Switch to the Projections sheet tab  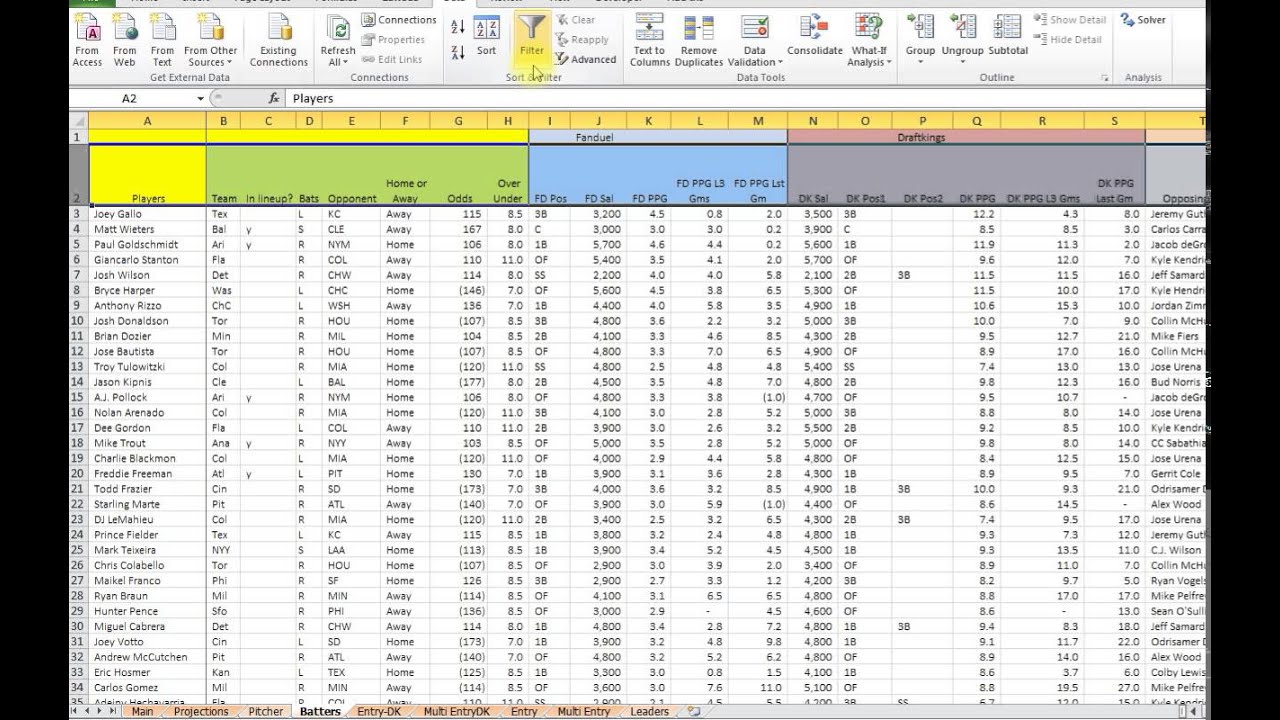pos(200,712)
